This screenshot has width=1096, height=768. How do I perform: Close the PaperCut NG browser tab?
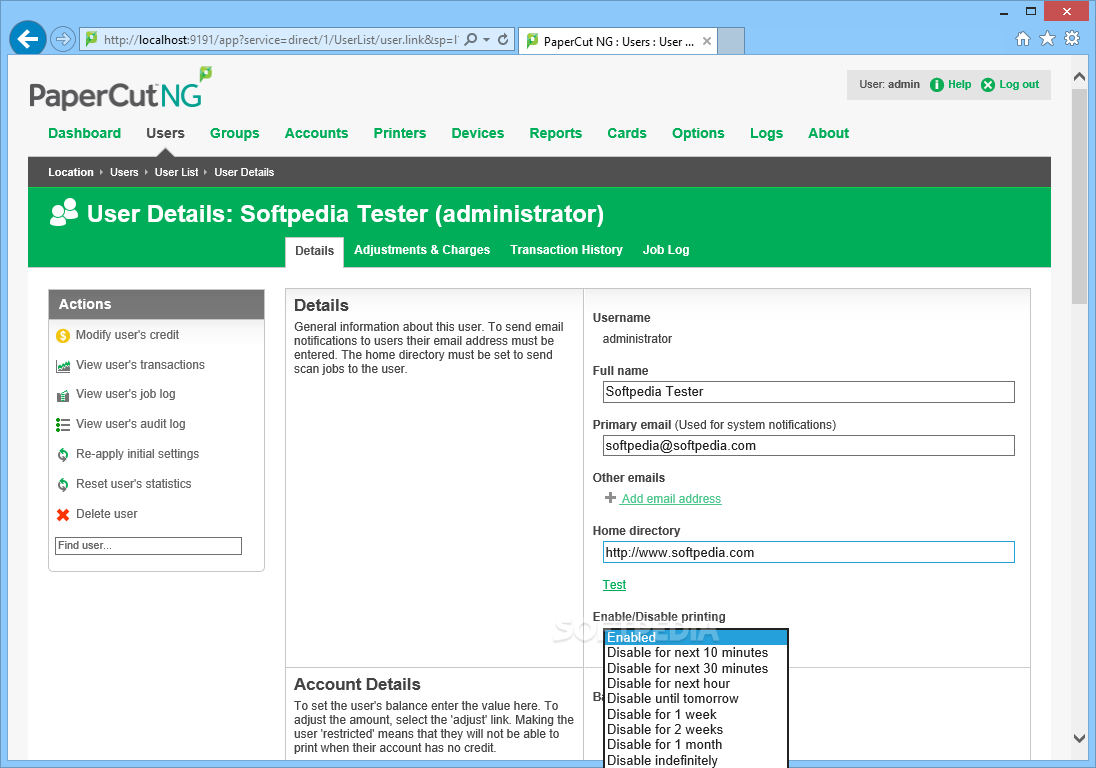(707, 41)
